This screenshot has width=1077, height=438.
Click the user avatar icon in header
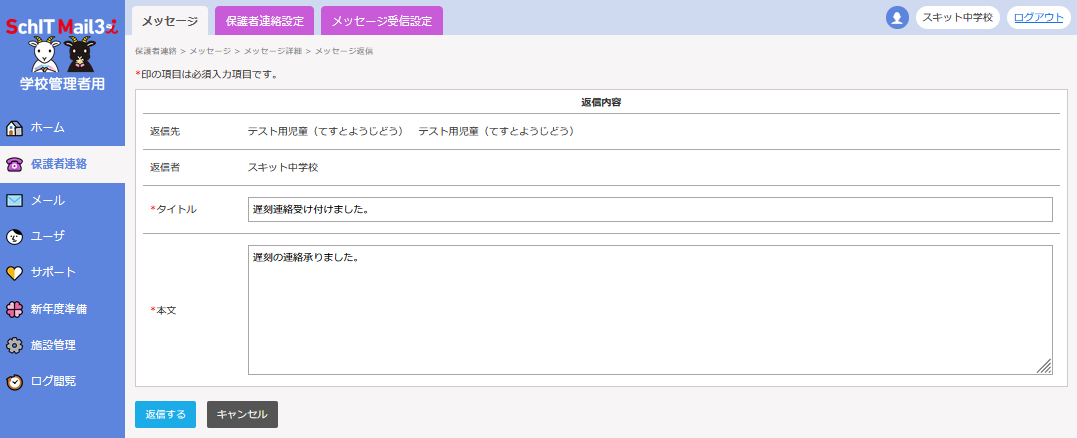coord(897,18)
